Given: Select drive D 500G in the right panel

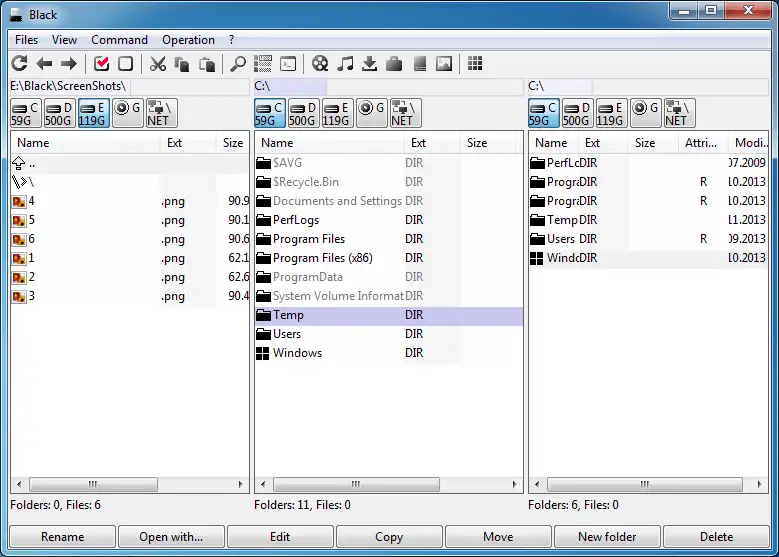Looking at the screenshot, I should pos(577,114).
